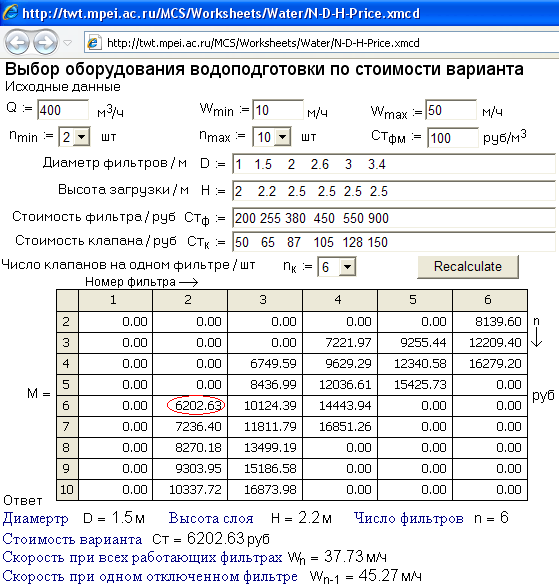This screenshot has height=586, width=559.
Task: Click the browser Forward arrow button
Action: [46, 42]
